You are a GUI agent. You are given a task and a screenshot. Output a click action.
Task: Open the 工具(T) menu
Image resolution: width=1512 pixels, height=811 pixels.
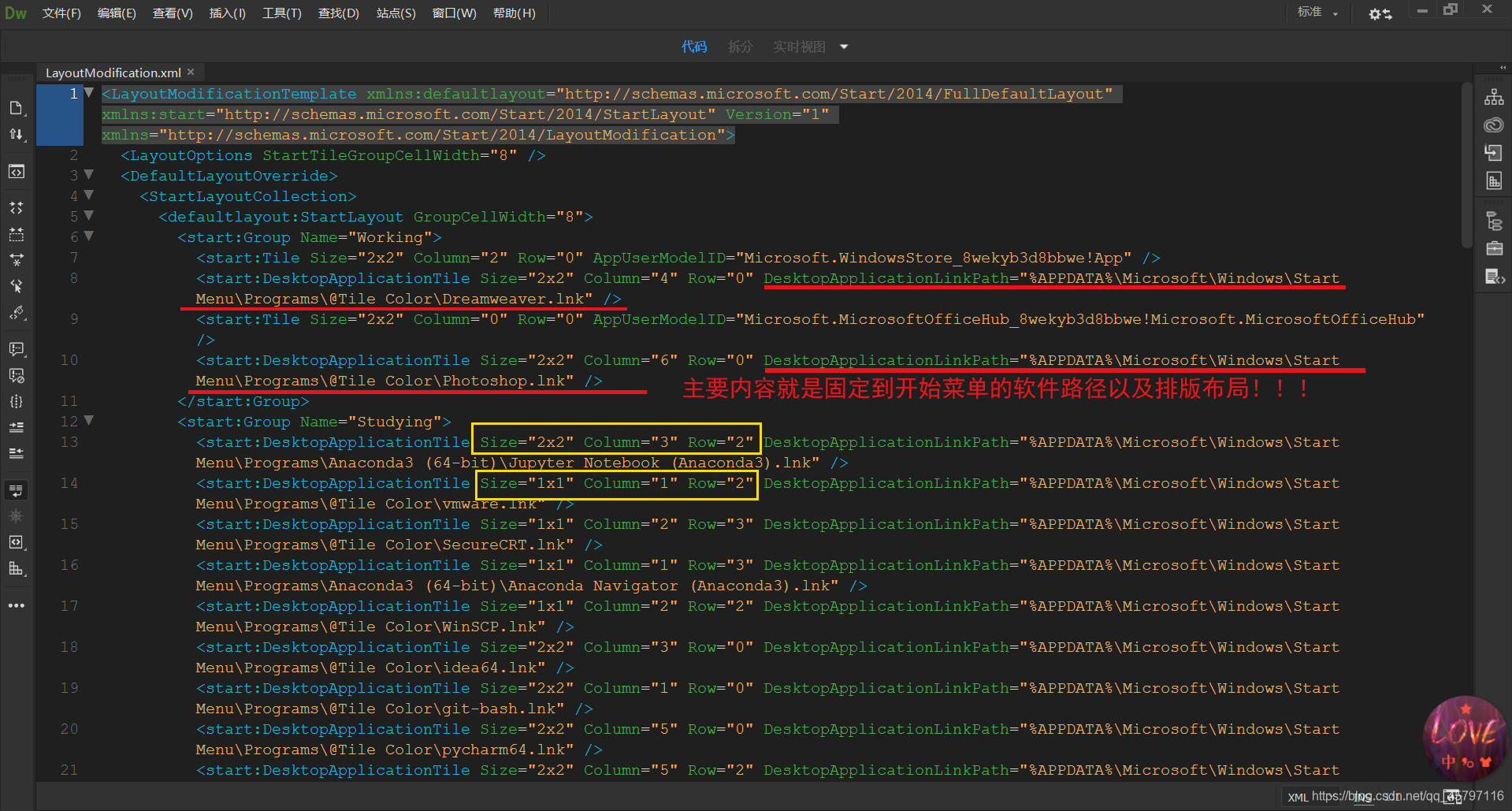pos(282,13)
